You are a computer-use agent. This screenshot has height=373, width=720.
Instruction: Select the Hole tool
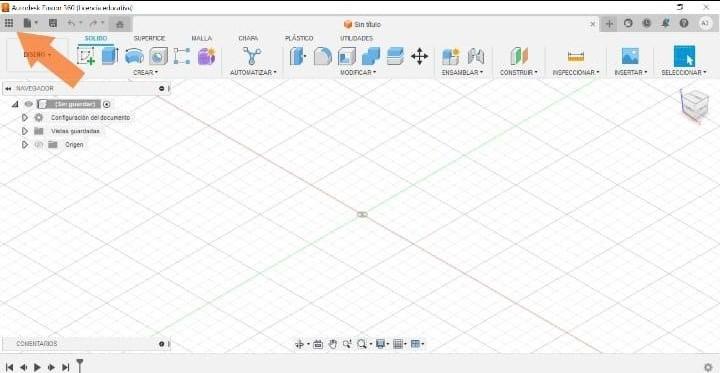coord(158,57)
